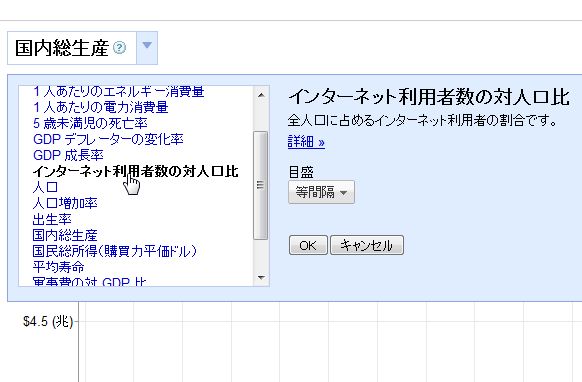
Task: Open the 詳細 » details link
Action: click(306, 142)
